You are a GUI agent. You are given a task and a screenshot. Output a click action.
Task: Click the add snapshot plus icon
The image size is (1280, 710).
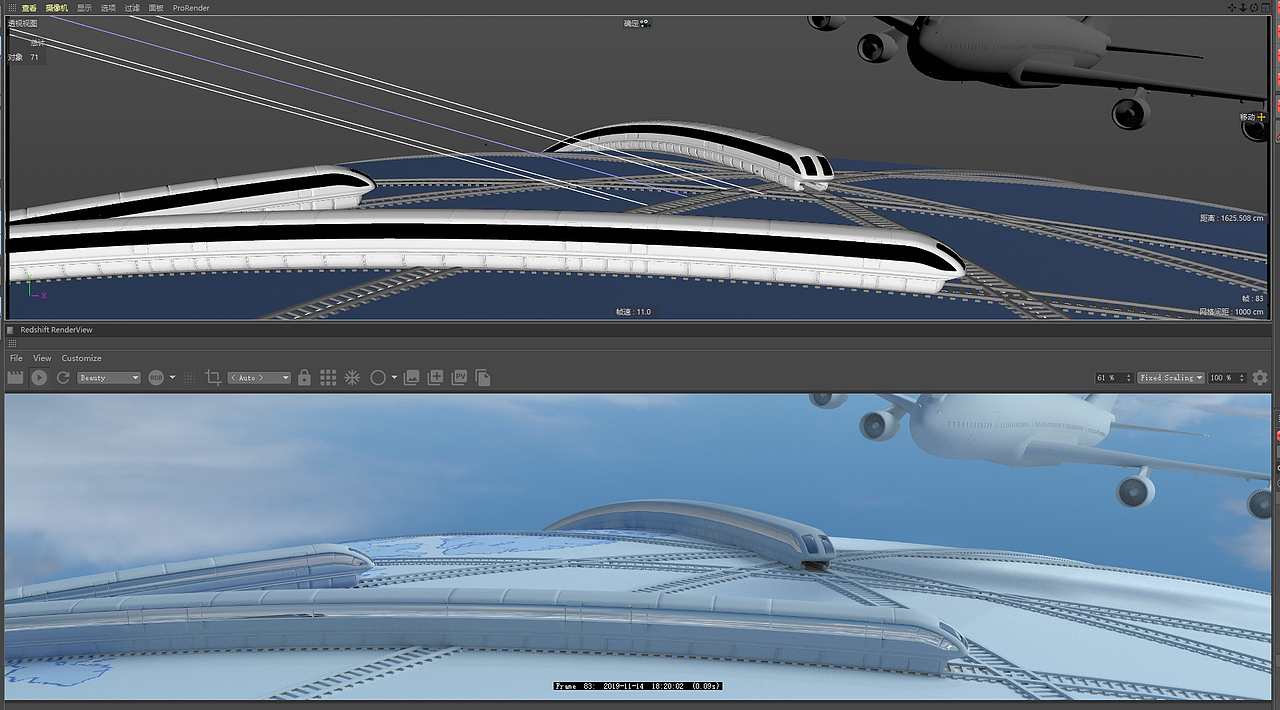(435, 378)
